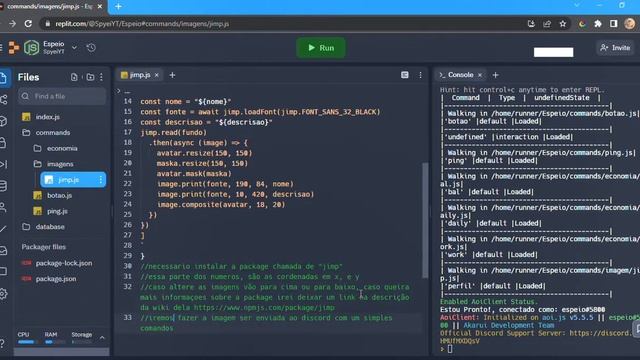Open the editor pane options menu
This screenshot has width=640, height=360.
click(420, 75)
